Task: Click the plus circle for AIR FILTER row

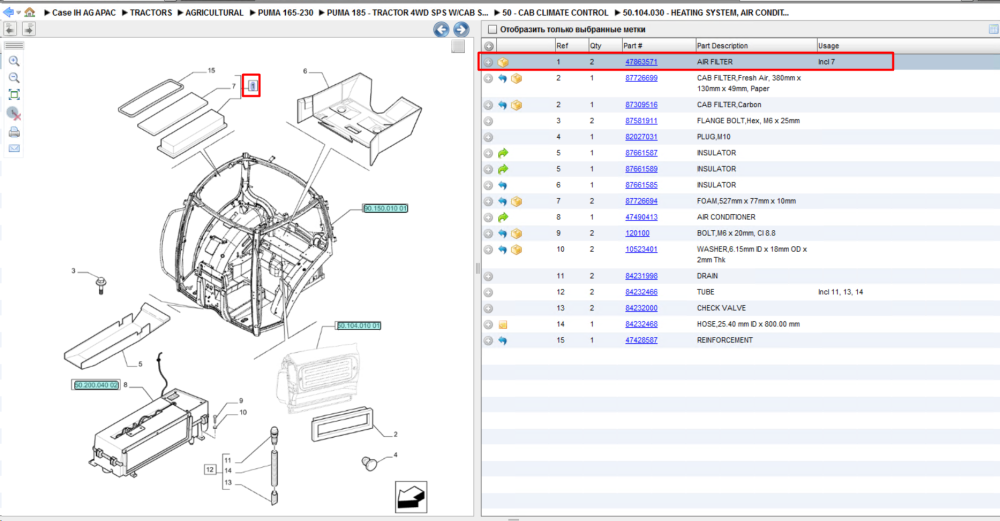Action: pyautogui.click(x=488, y=62)
